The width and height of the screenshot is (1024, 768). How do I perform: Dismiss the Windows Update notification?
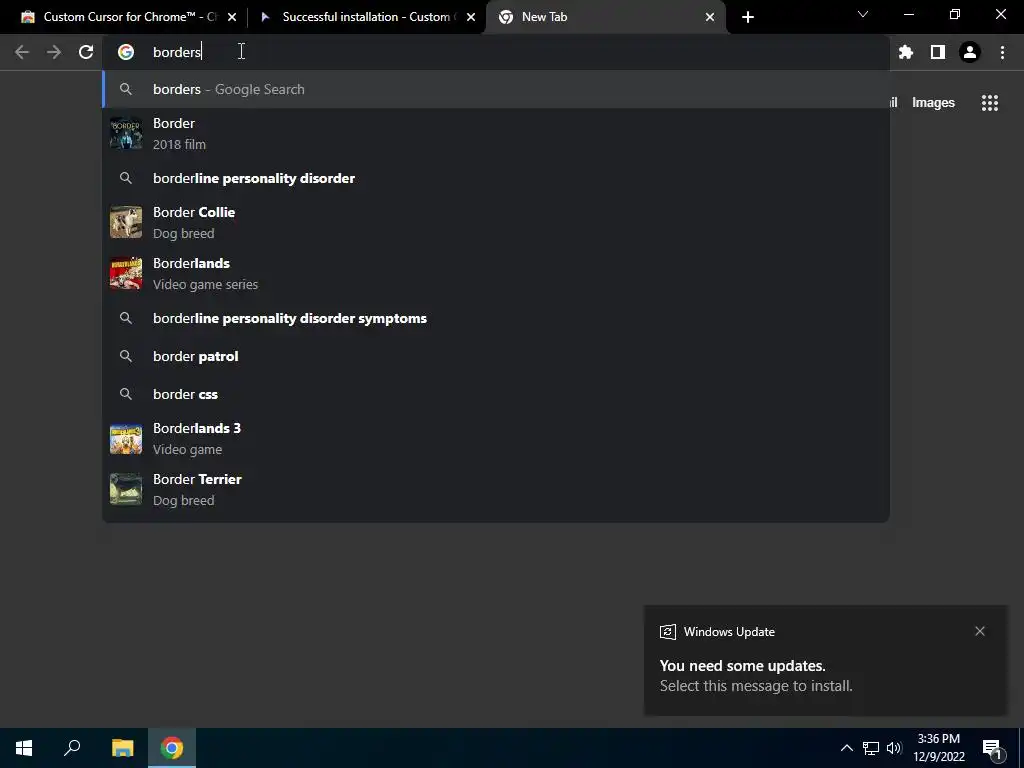tap(980, 631)
